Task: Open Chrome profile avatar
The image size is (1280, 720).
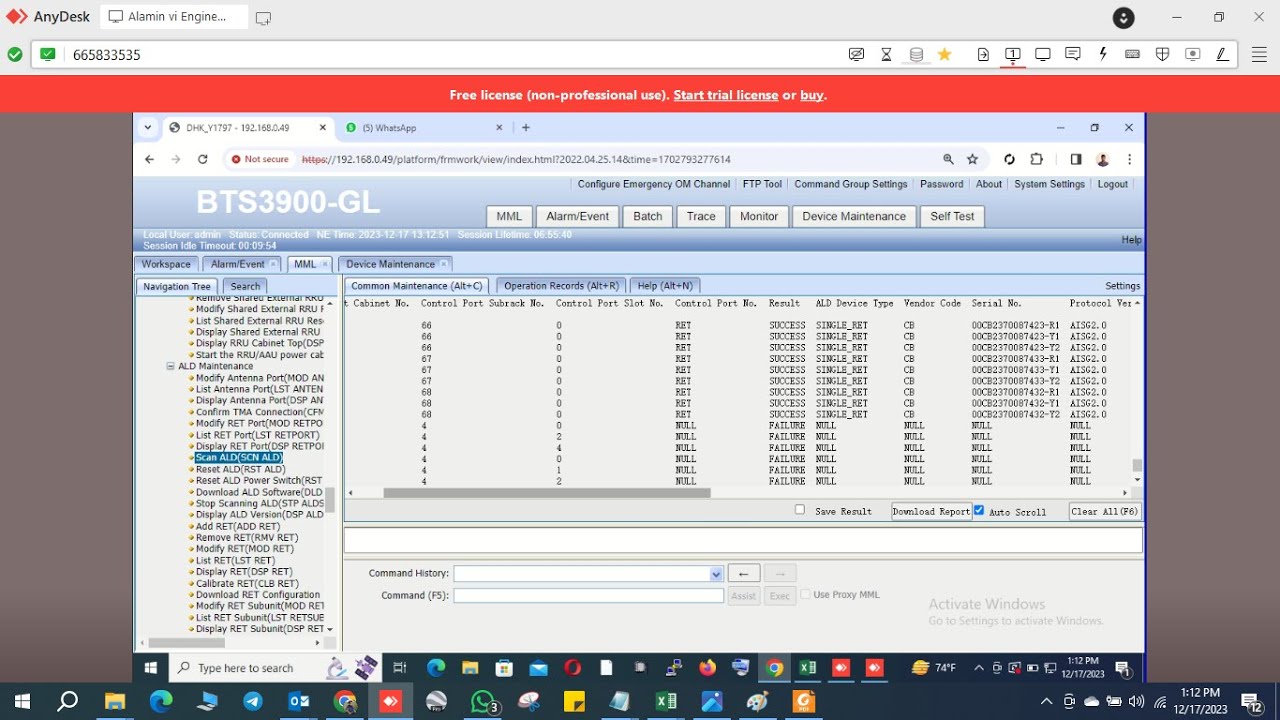Action: pyautogui.click(x=1103, y=159)
